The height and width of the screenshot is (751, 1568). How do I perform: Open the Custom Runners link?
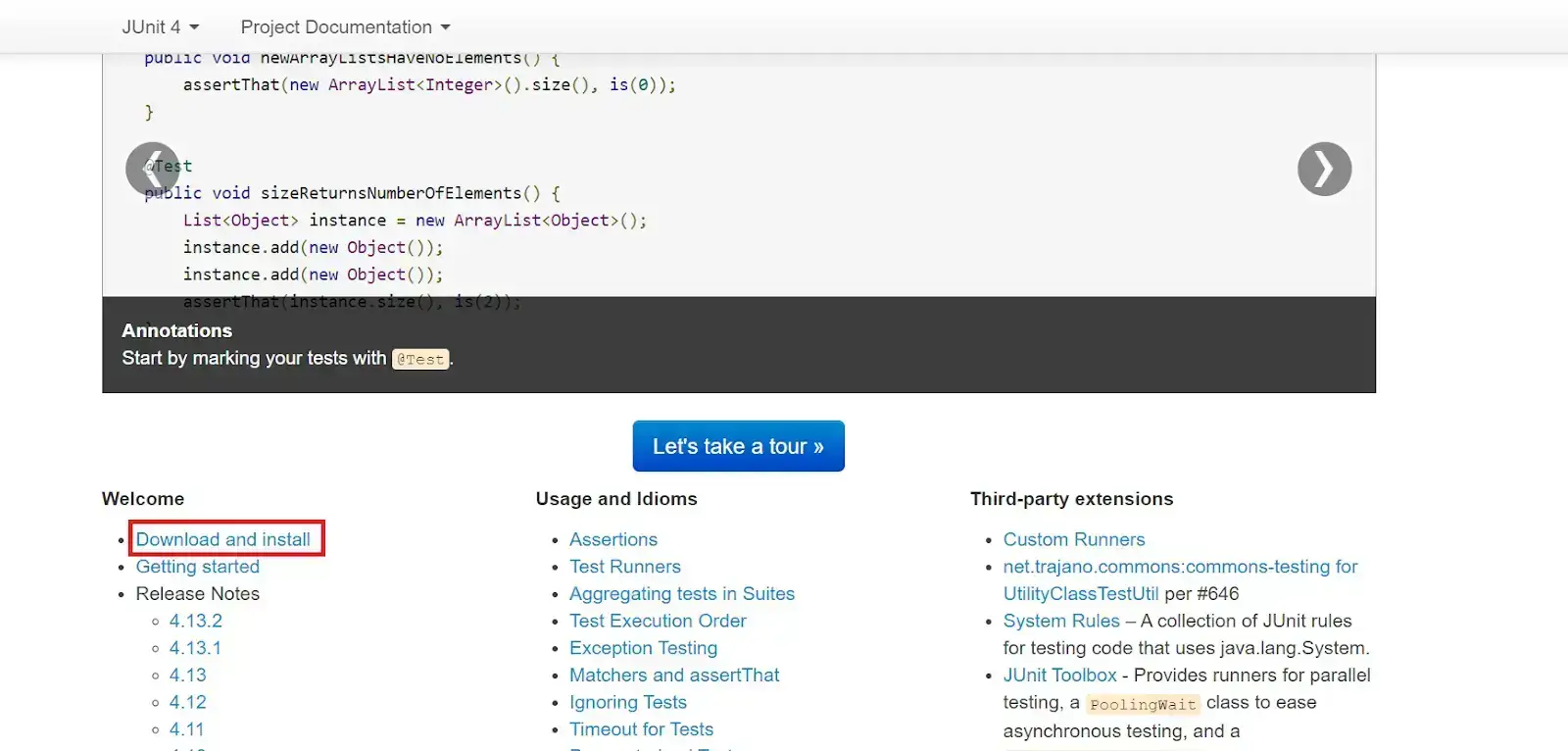(1074, 539)
